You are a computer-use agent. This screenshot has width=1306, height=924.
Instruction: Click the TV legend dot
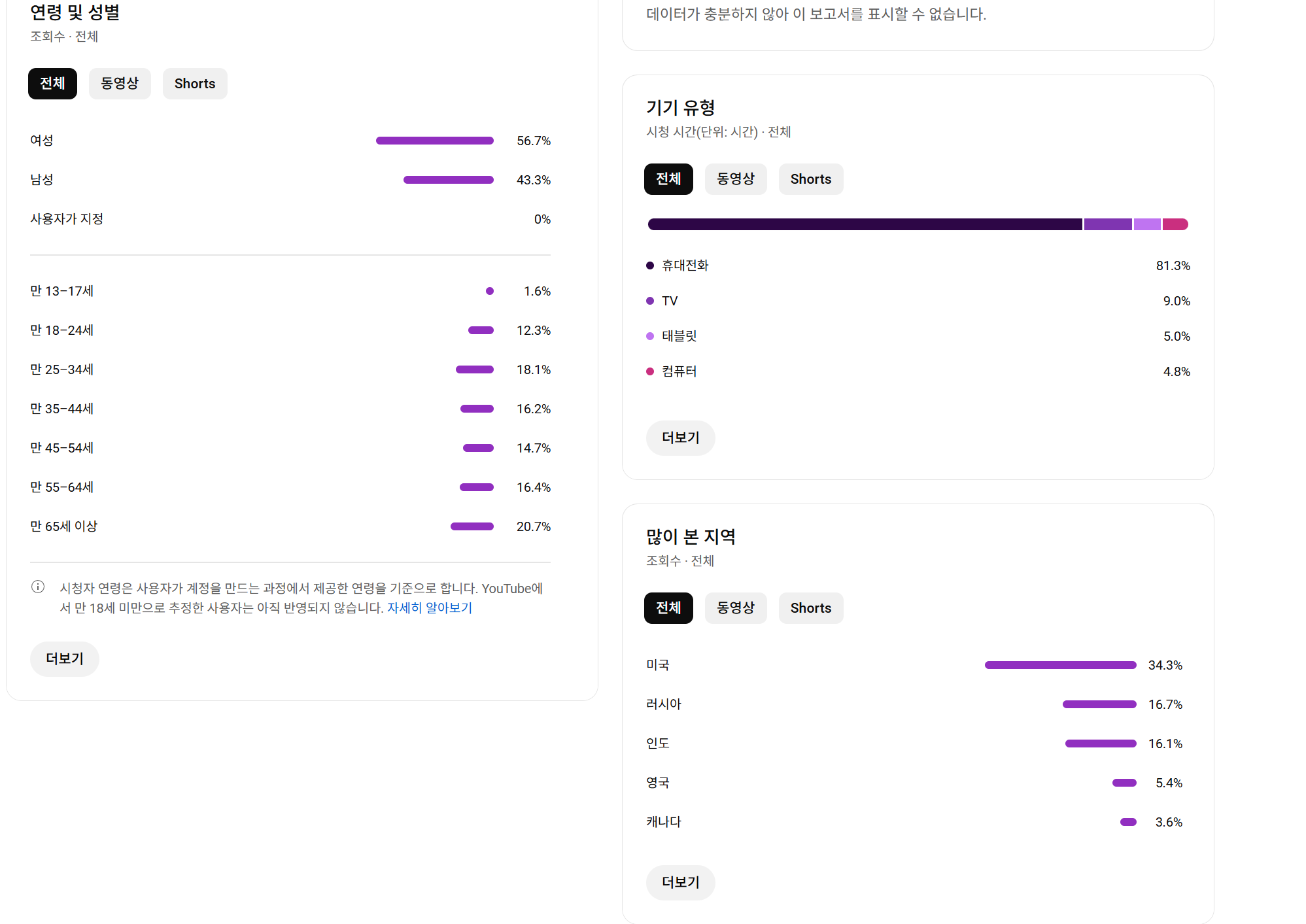(x=650, y=301)
